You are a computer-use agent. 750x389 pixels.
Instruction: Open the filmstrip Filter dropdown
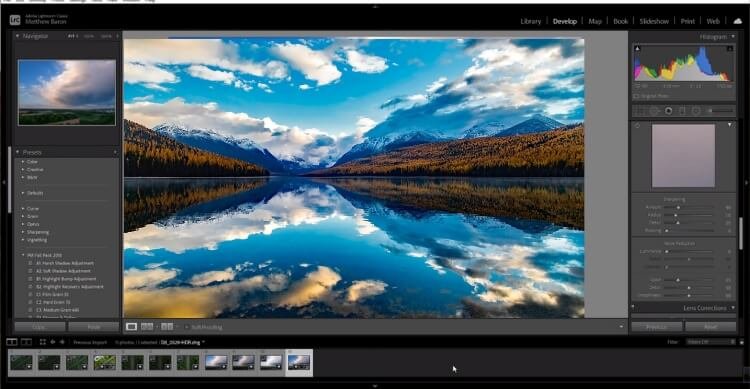pos(710,342)
